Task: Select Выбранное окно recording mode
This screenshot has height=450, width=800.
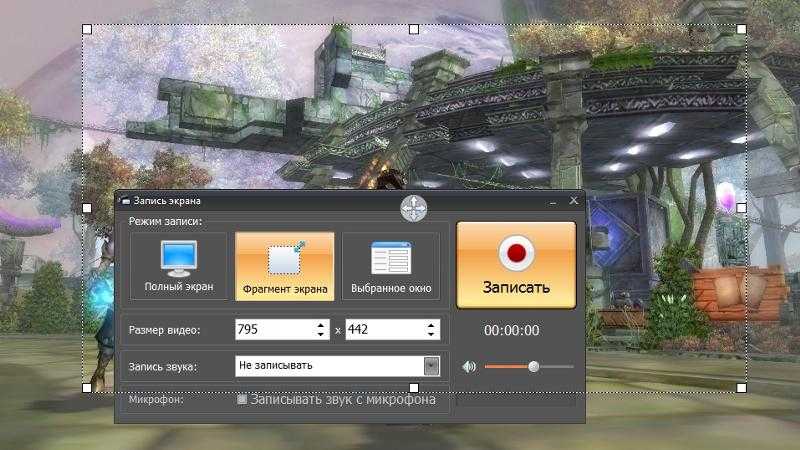Action: (391, 266)
